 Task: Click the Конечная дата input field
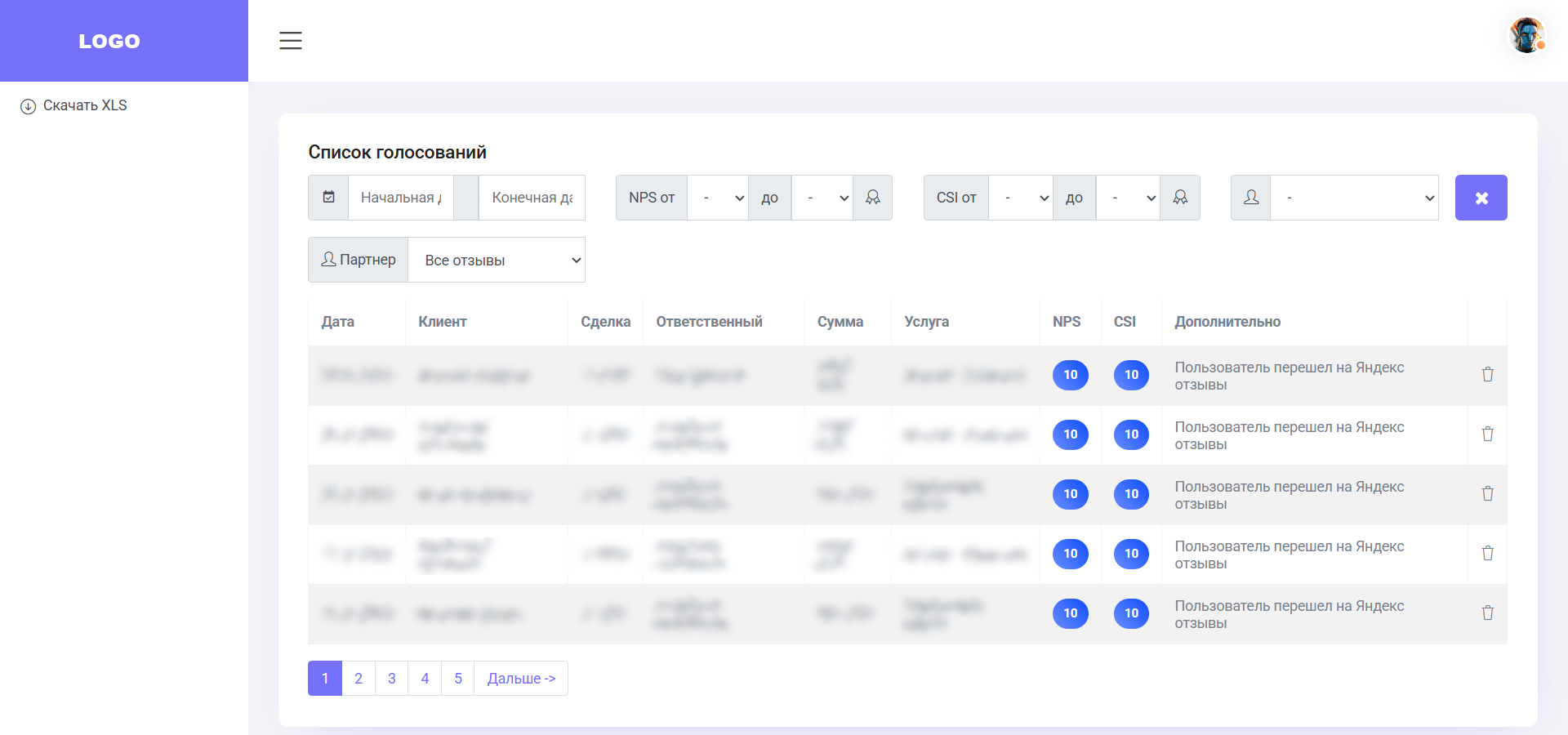[x=532, y=198]
